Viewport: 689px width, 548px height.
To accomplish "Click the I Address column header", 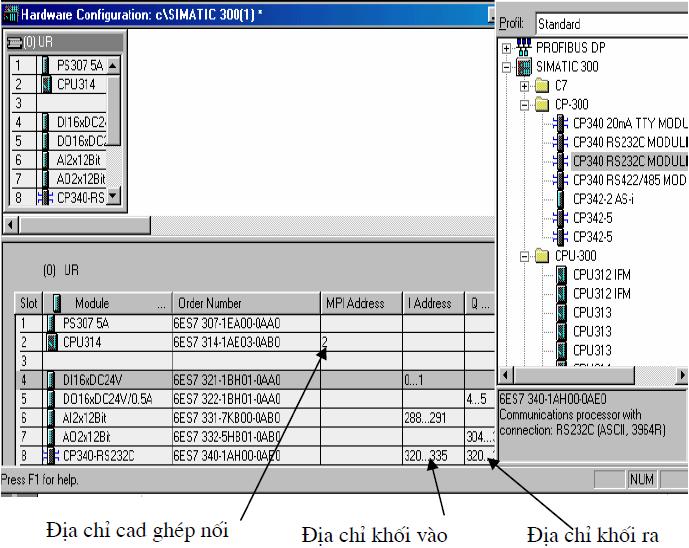I will click(433, 303).
